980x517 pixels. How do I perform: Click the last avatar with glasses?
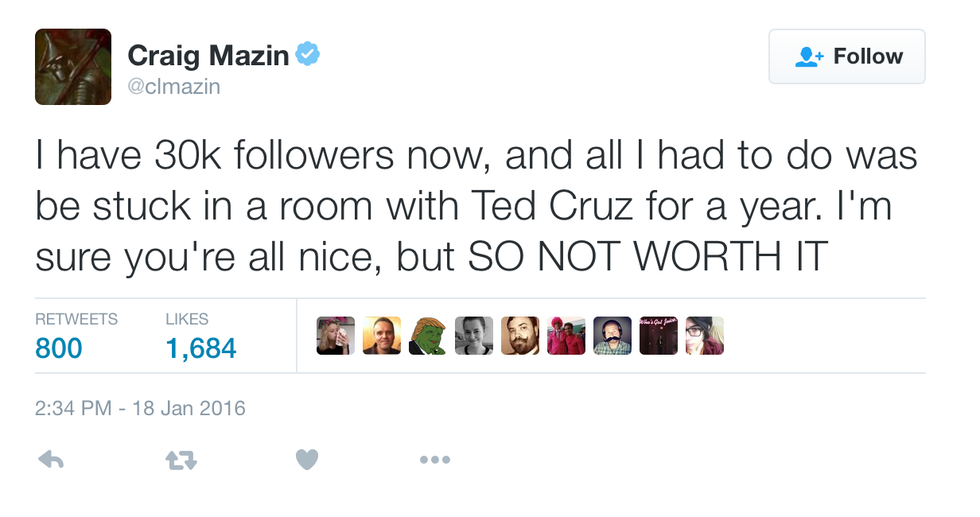pyautogui.click(x=704, y=336)
